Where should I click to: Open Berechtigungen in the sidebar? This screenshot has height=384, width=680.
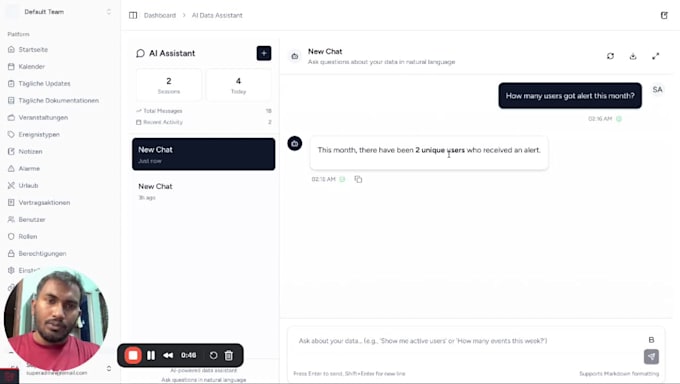[42, 253]
